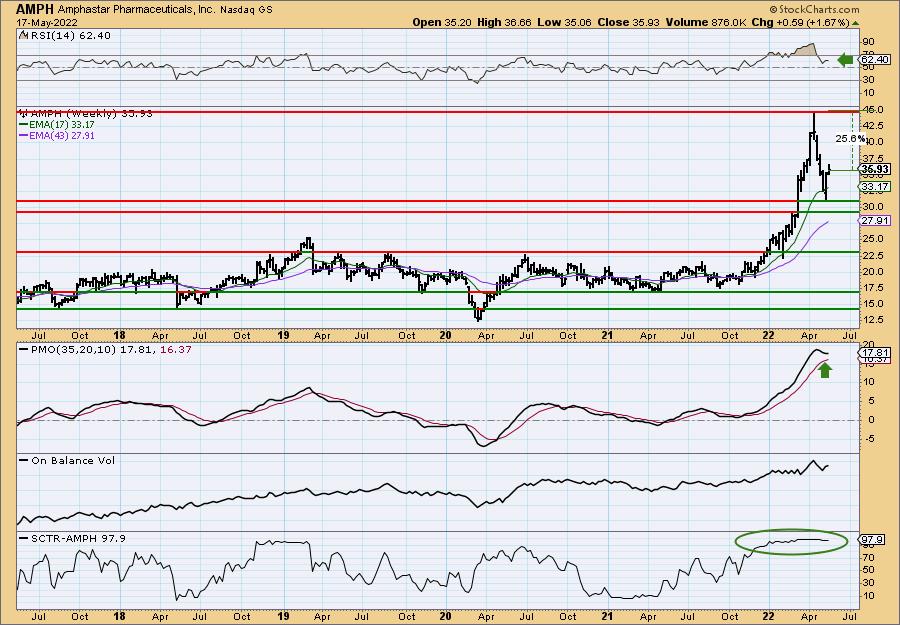This screenshot has width=900, height=625.
Task: Click the Chg +0.59 (+1.67%) value
Action: coord(800,22)
